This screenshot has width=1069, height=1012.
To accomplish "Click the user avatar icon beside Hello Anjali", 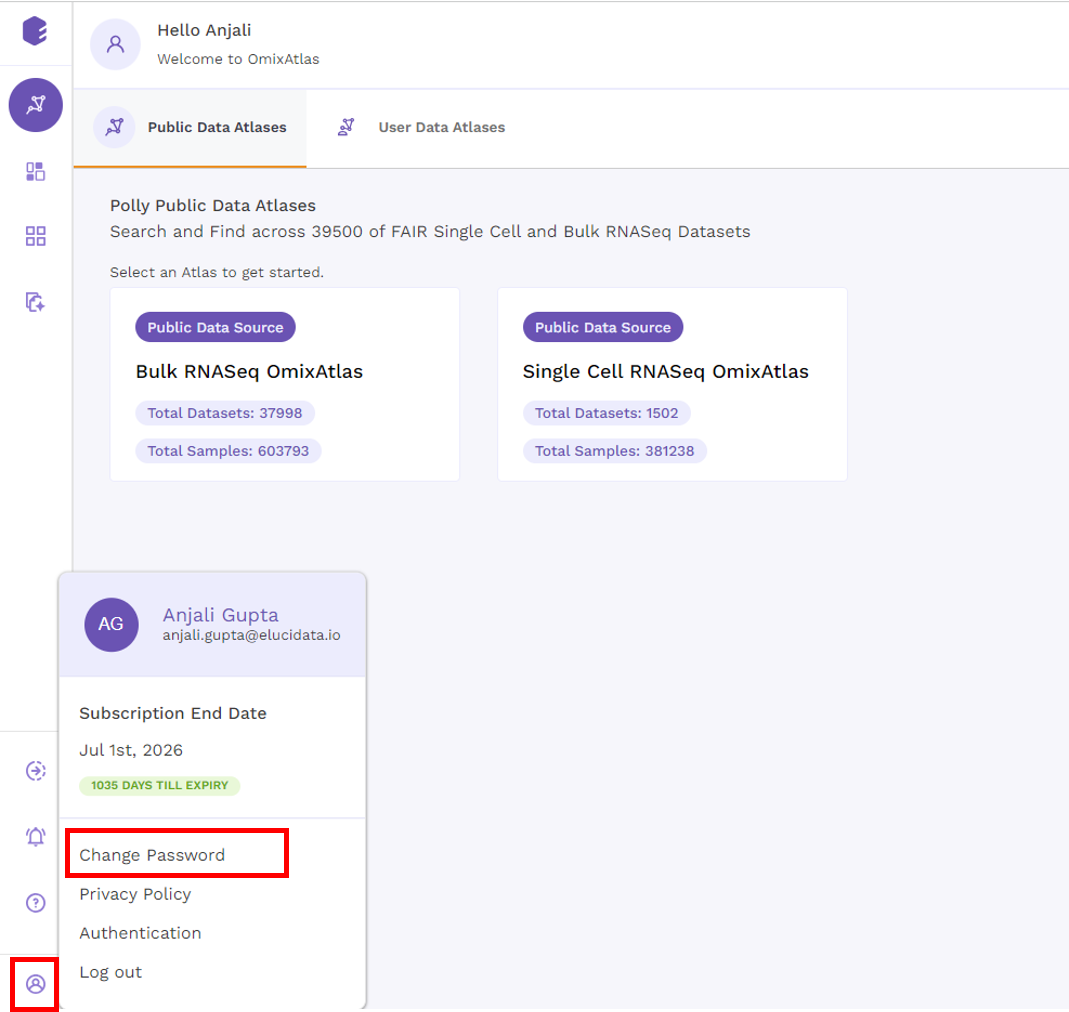I will (x=115, y=44).
